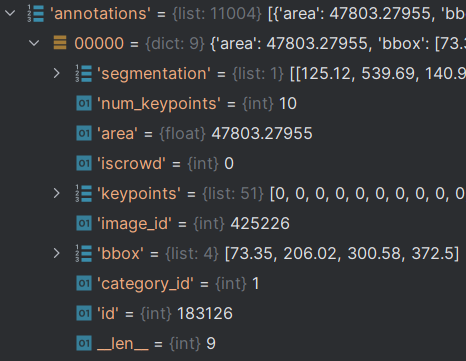466x361 pixels.
Task: Click the int icon beside 'iscrowd'
Action: point(84,163)
